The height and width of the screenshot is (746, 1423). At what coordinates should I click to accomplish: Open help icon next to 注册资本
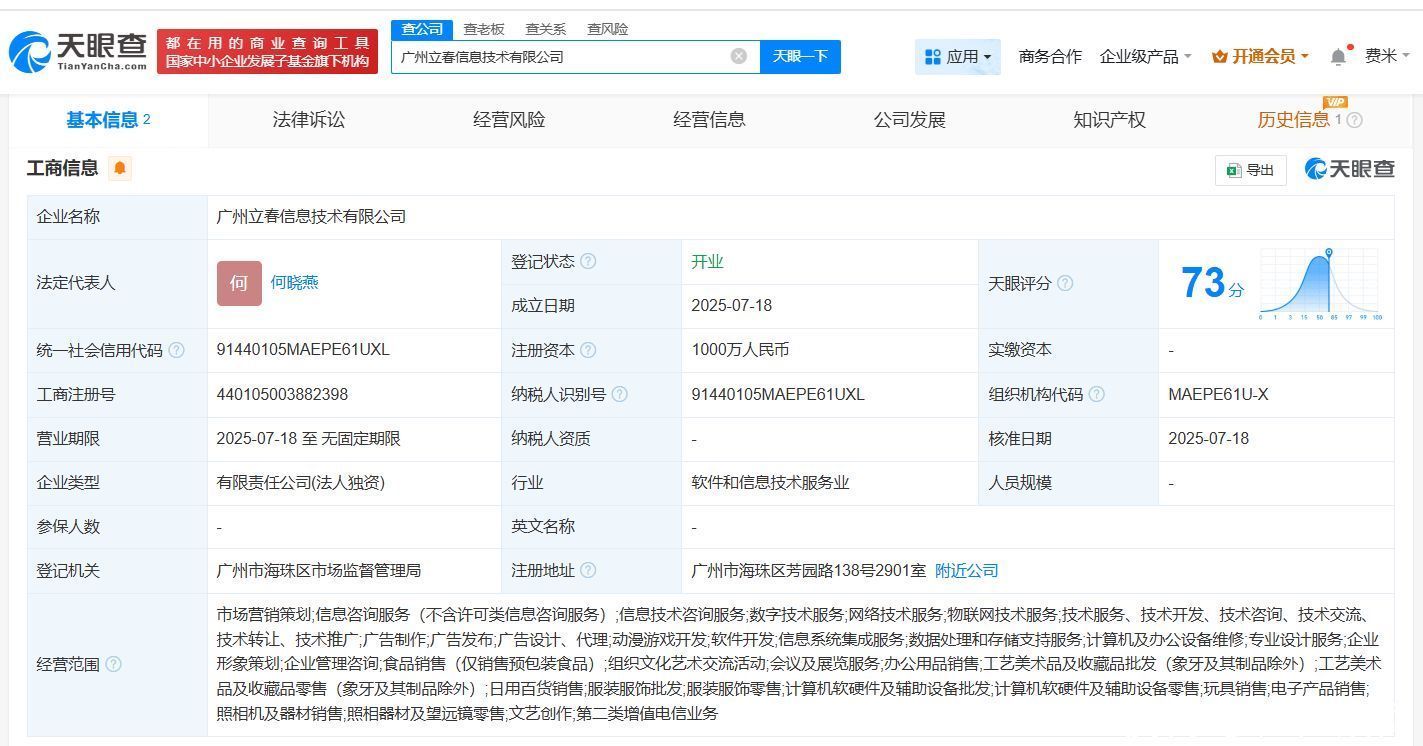(588, 350)
